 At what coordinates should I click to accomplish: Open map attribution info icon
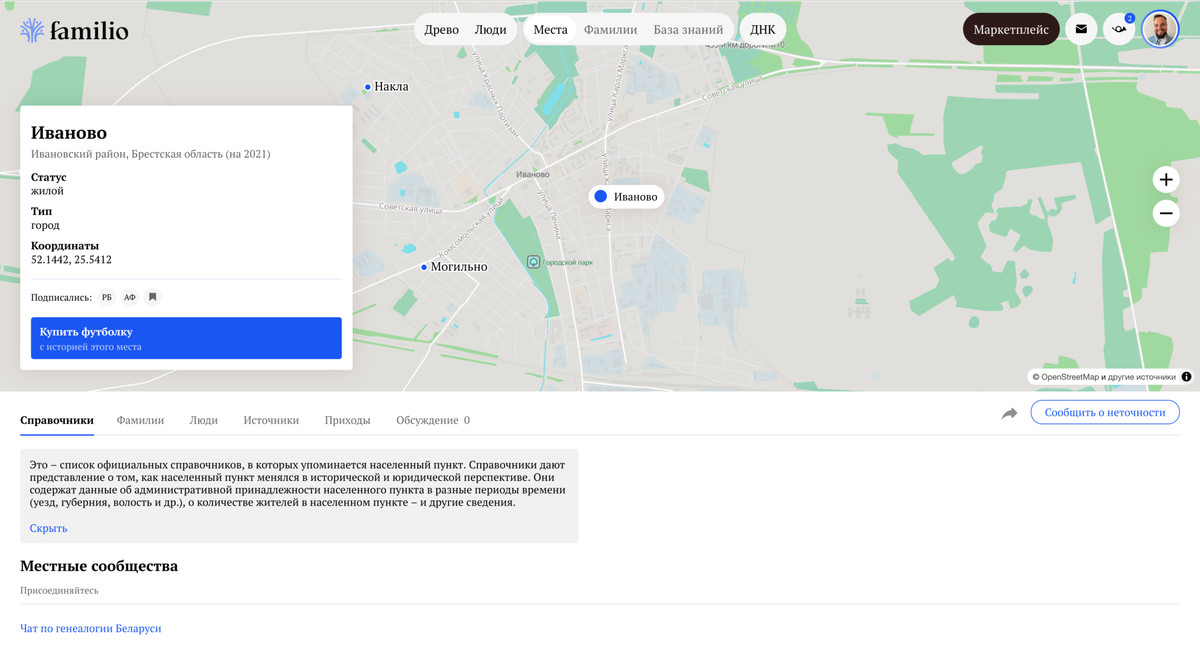click(x=1186, y=376)
